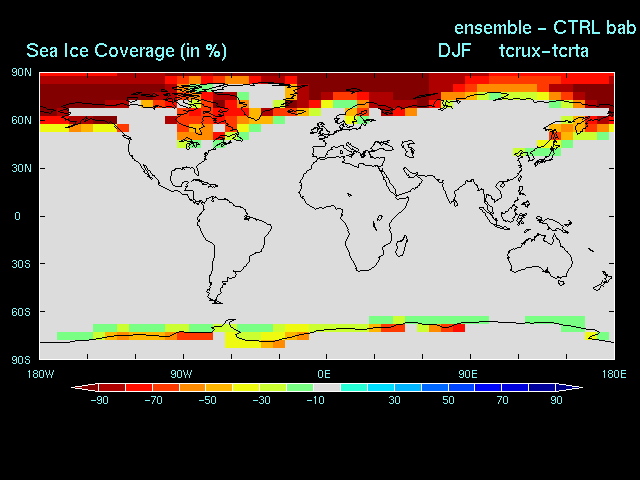
Task: Click the "ensemble - CTRL bab" header text
Action: tap(545, 28)
